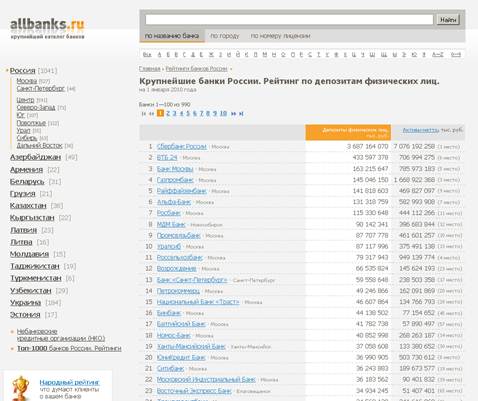Click the previous page double-arrow icon

coord(151,114)
